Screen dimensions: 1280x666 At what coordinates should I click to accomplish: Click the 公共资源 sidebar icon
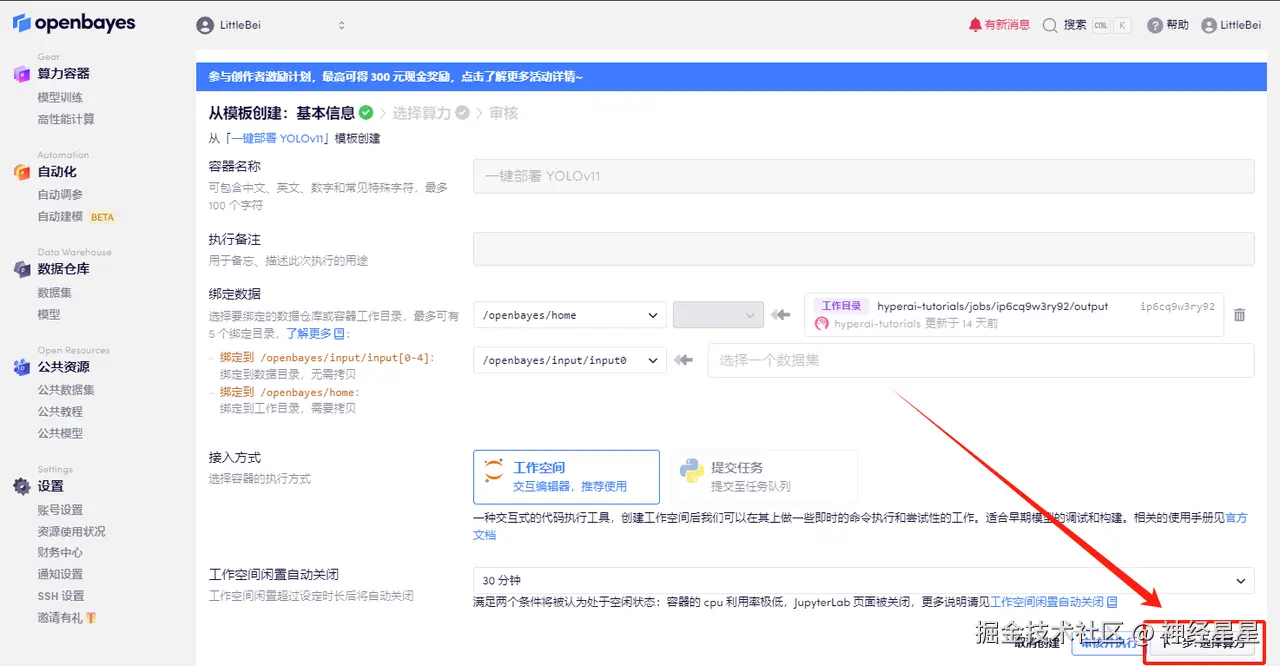[22, 367]
